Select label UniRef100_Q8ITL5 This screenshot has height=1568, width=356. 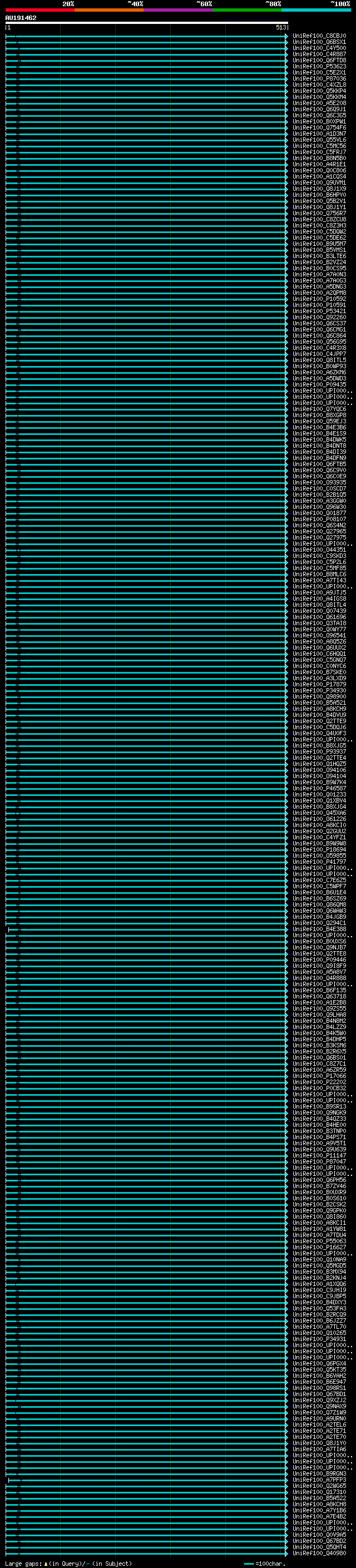point(319,360)
